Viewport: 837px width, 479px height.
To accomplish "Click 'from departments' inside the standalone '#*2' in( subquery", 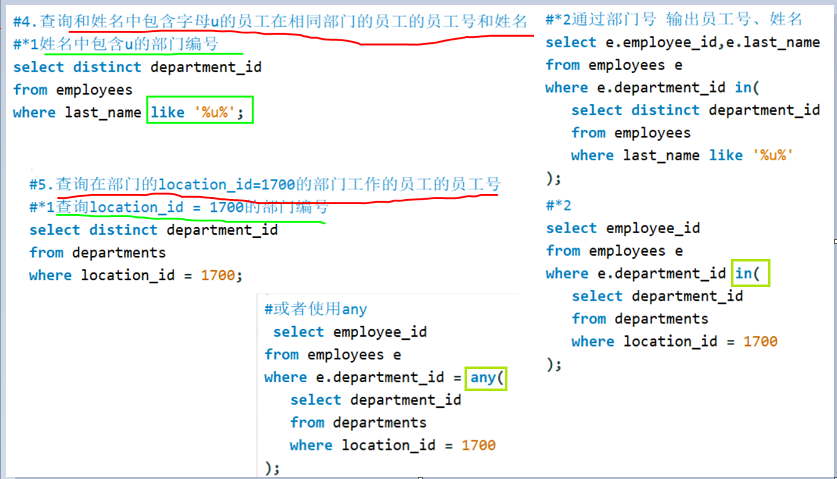I will 640,319.
